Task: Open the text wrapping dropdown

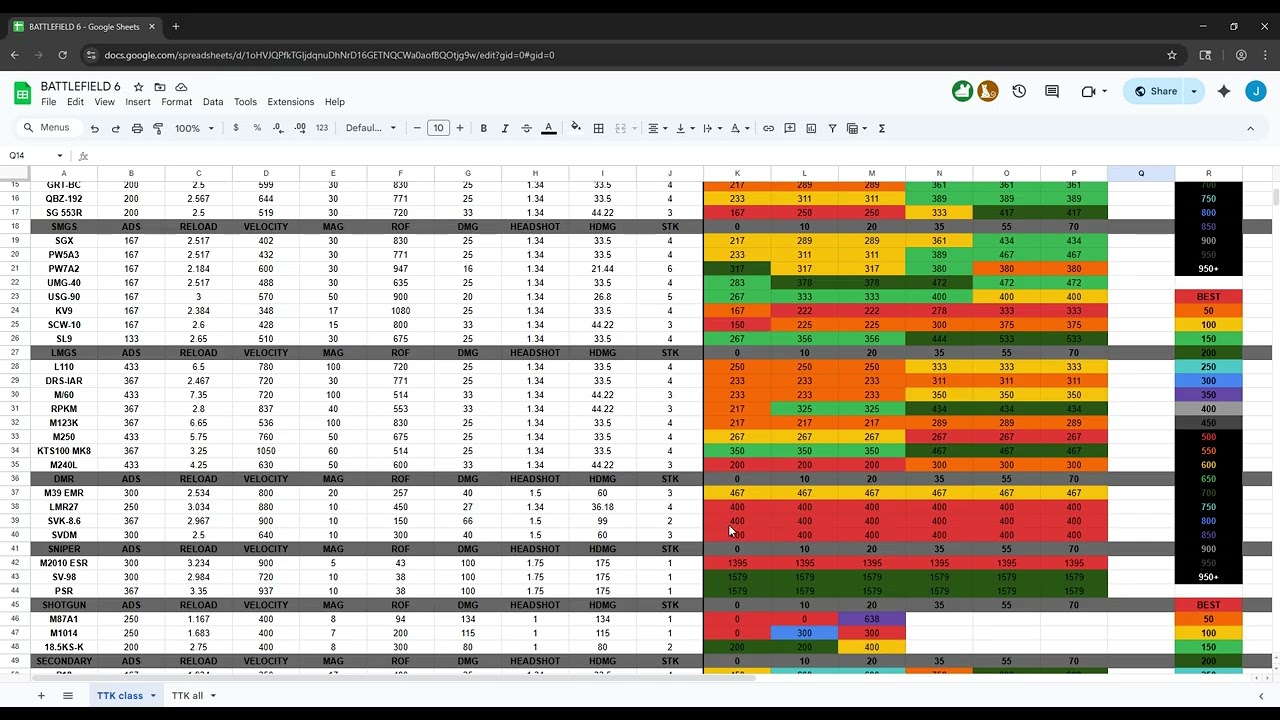Action: 711,128
